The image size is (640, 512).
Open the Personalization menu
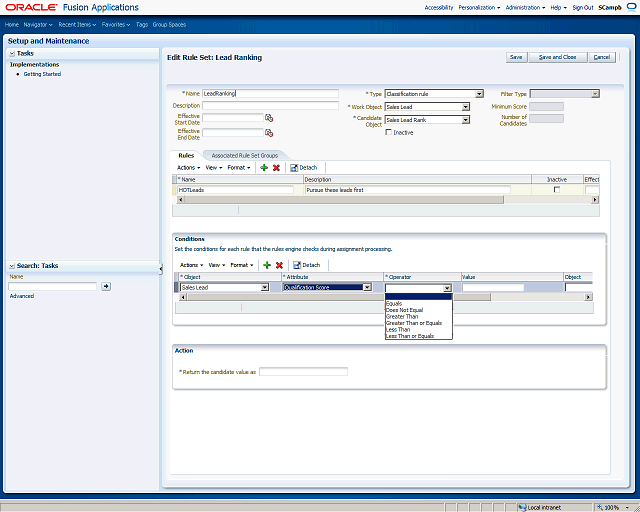click(479, 8)
